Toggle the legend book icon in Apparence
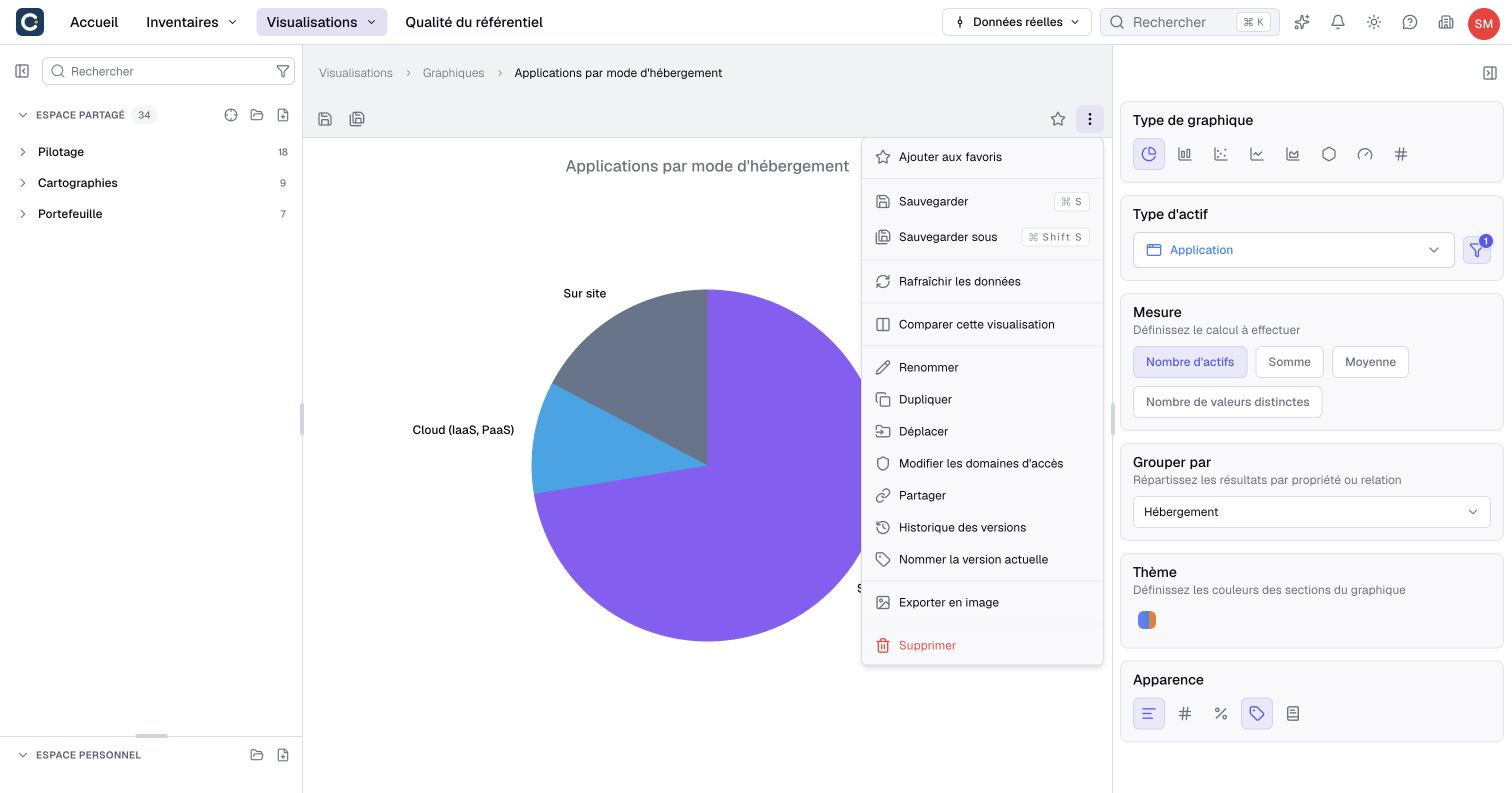1512x793 pixels. [x=1293, y=713]
